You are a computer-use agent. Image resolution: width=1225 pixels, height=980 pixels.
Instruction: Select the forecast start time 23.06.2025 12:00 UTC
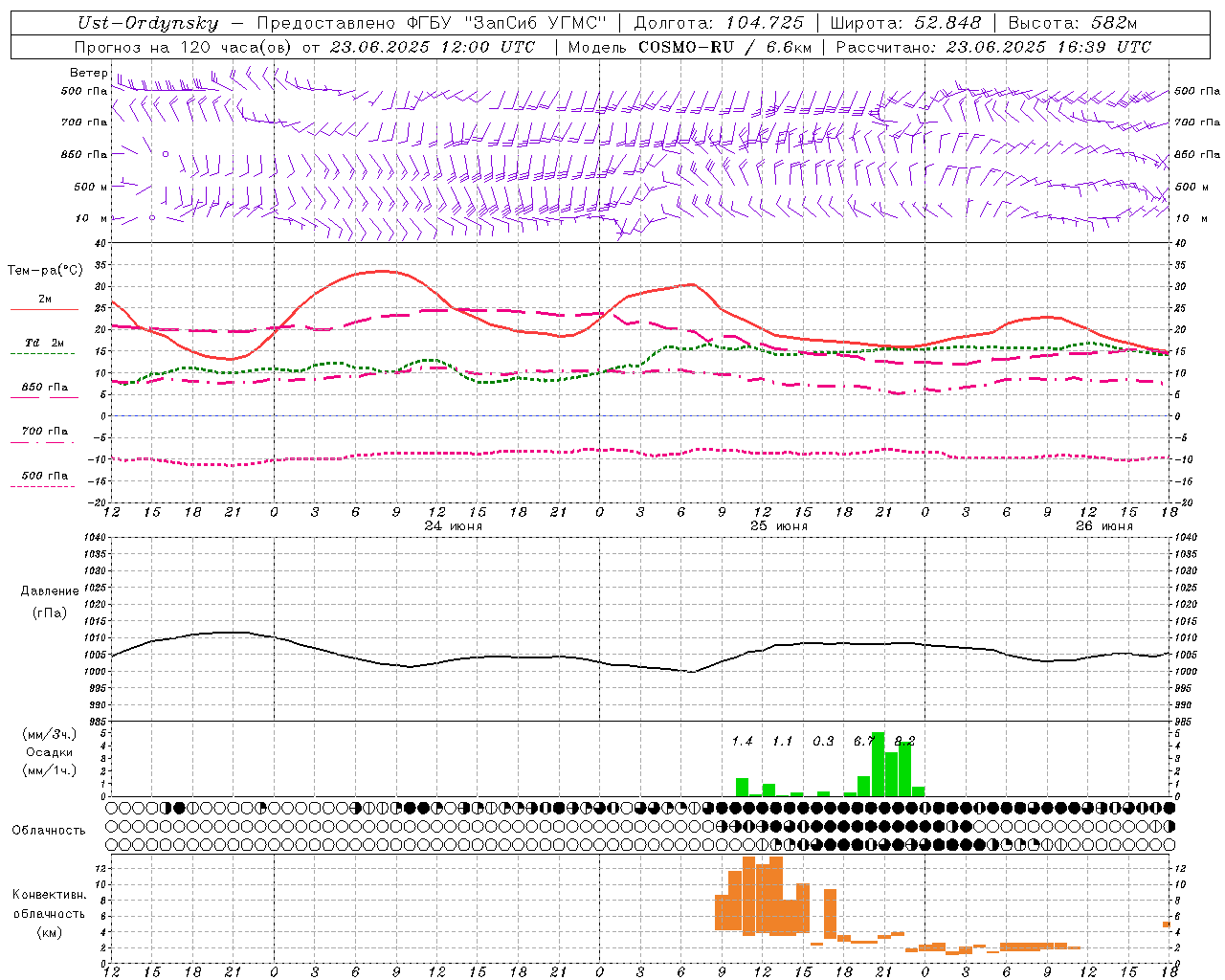click(x=432, y=47)
